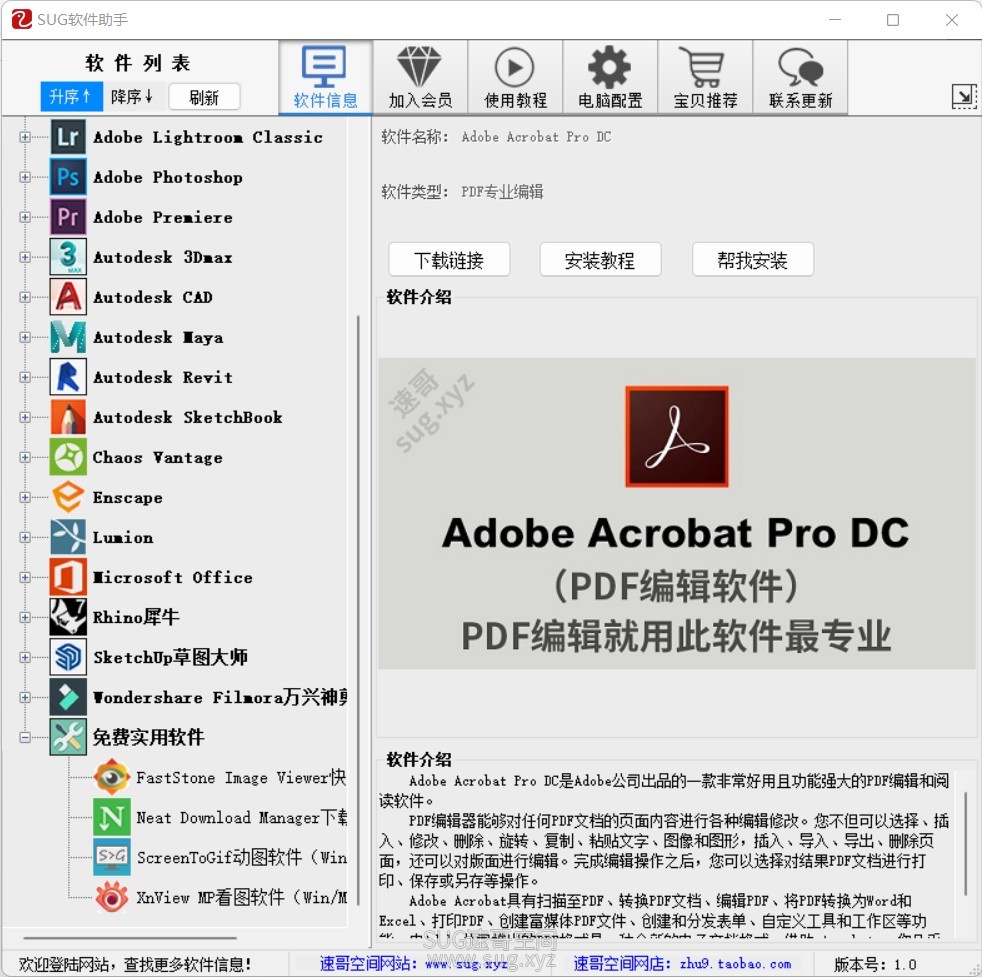Select the XnView MP看图软件 entry
The image size is (982, 977).
(x=242, y=898)
